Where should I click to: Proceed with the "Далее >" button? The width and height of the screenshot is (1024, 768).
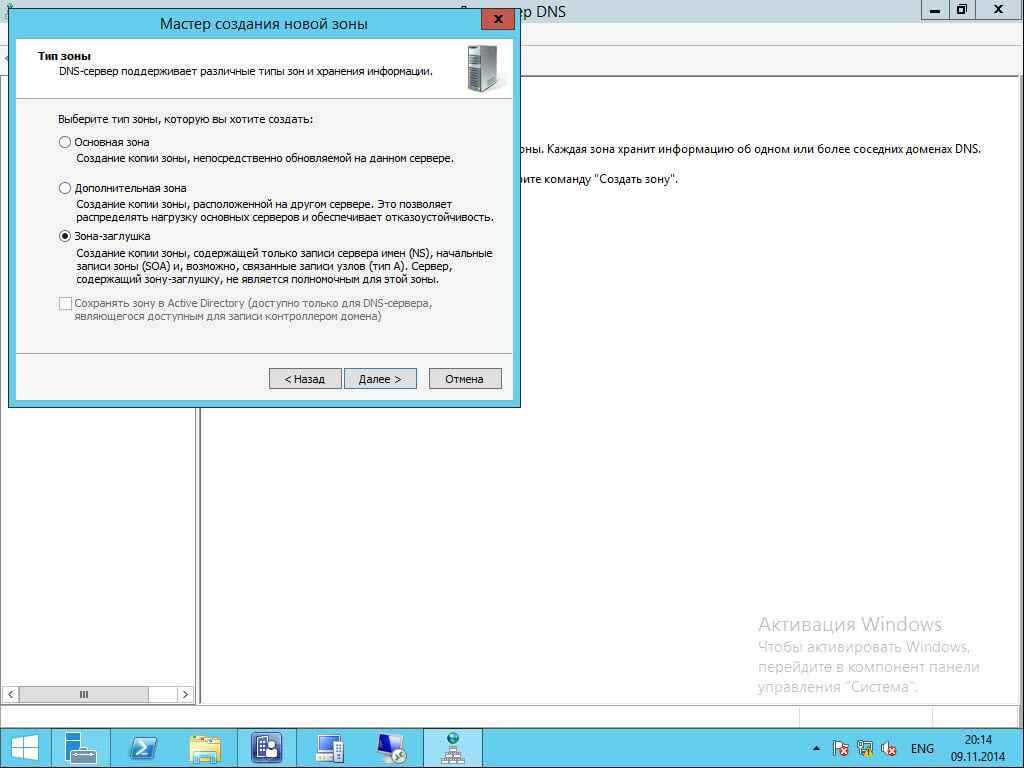point(380,379)
